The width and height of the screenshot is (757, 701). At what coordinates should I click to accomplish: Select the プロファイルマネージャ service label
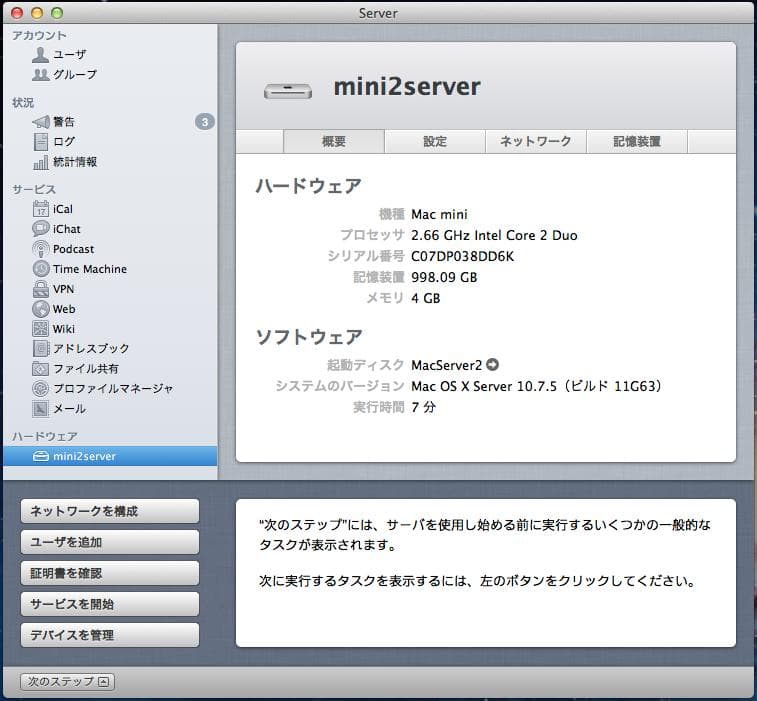click(x=113, y=389)
